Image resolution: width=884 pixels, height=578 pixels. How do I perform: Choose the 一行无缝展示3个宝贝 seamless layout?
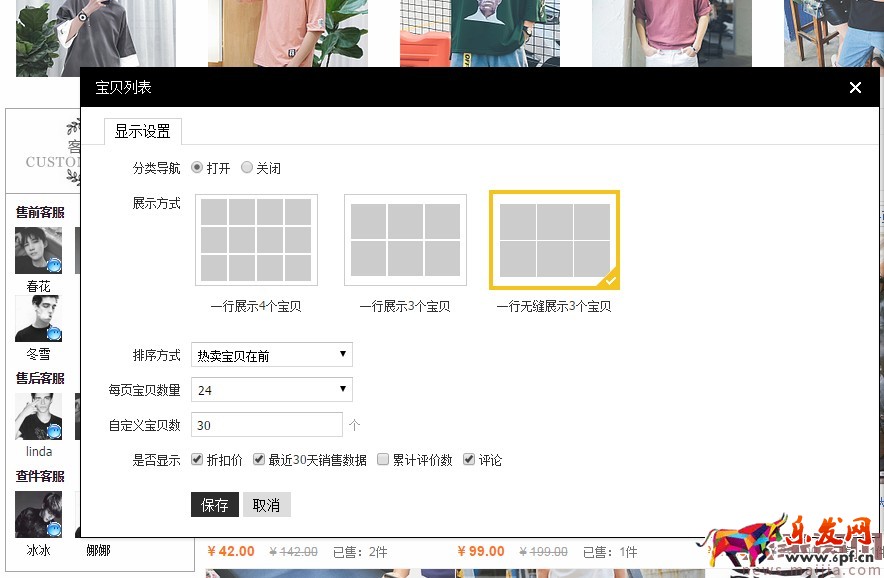555,238
